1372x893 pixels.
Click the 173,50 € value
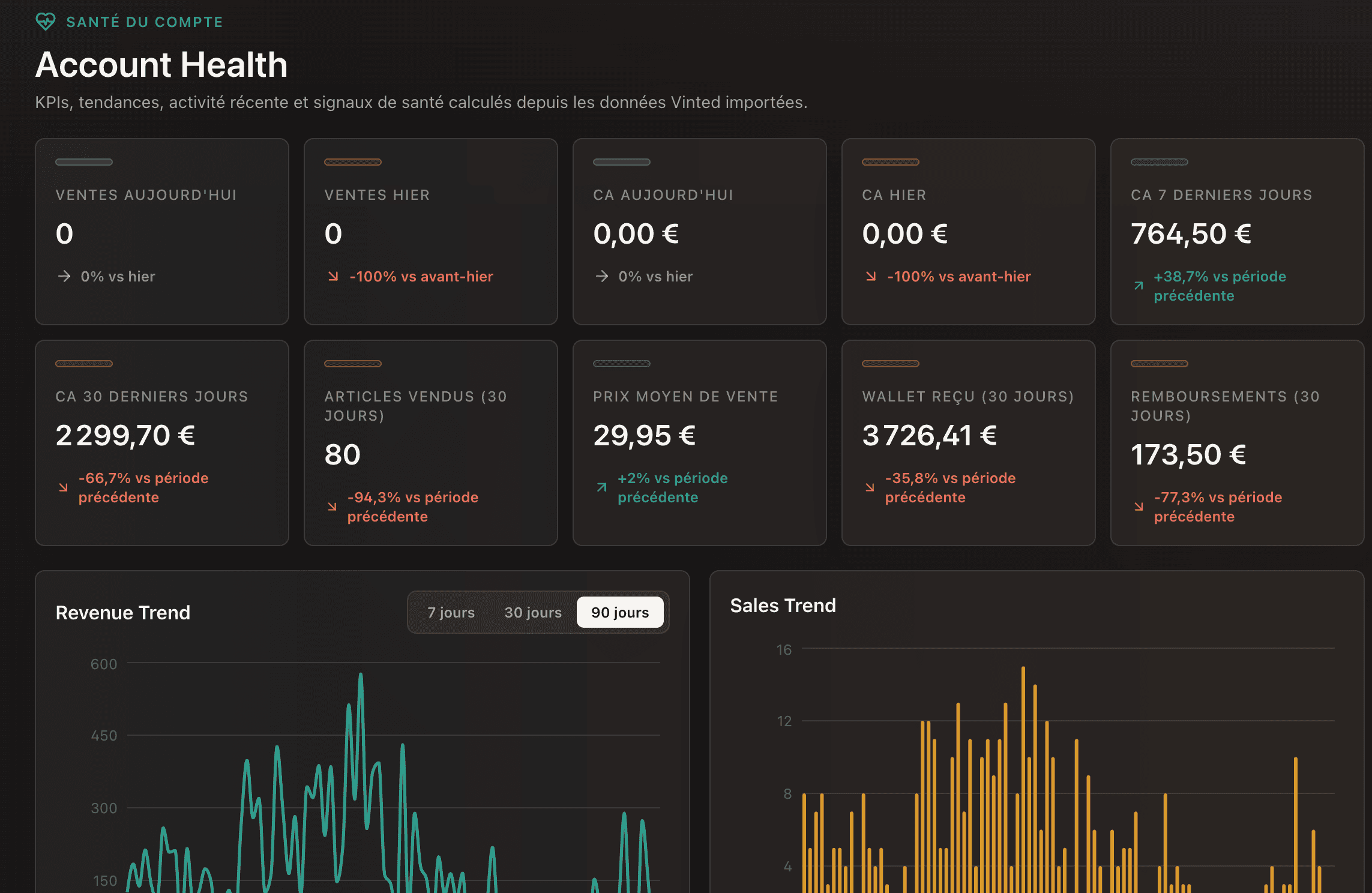click(1188, 455)
